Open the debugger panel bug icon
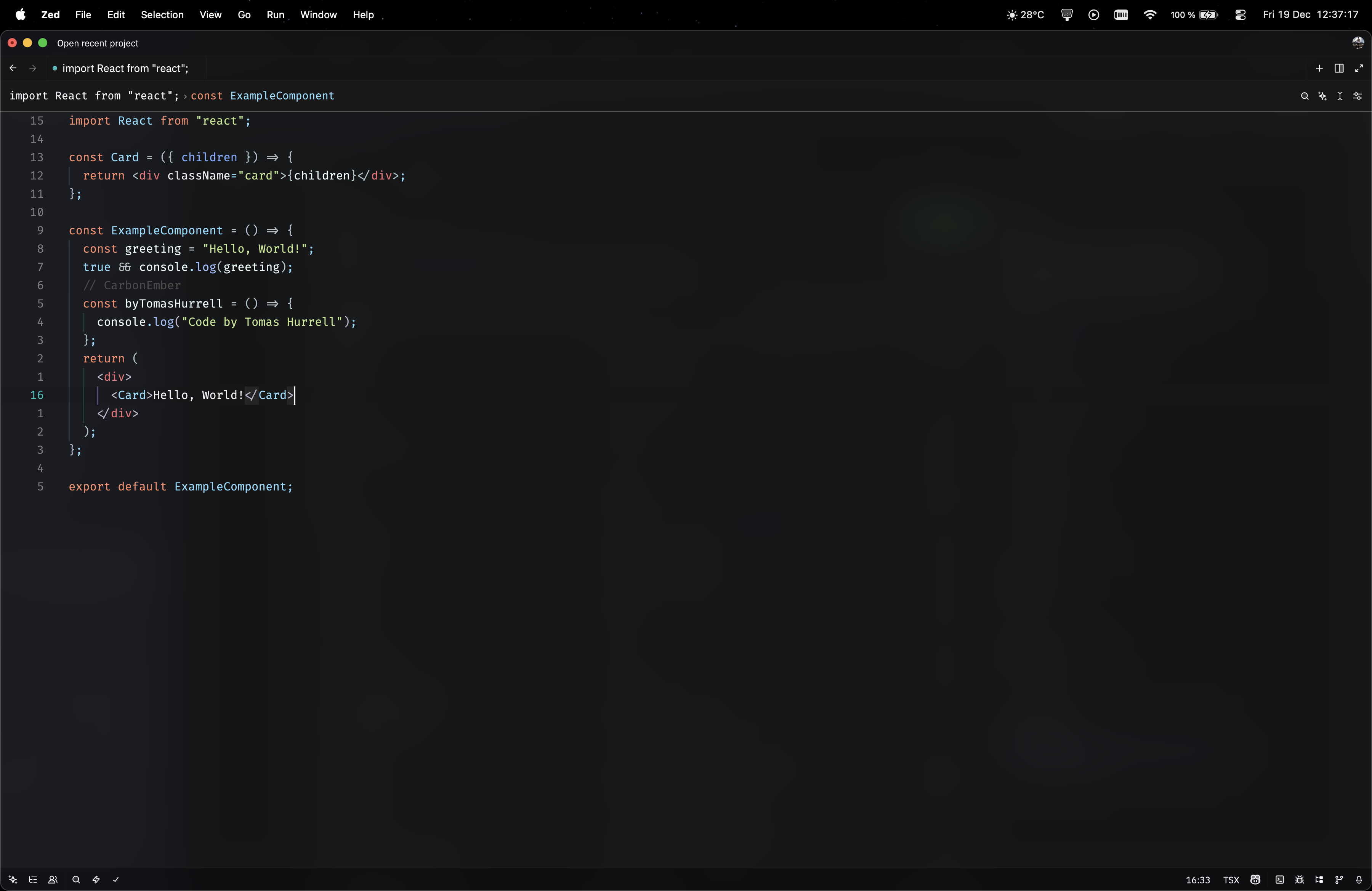The width and height of the screenshot is (1372, 891). [x=1299, y=880]
